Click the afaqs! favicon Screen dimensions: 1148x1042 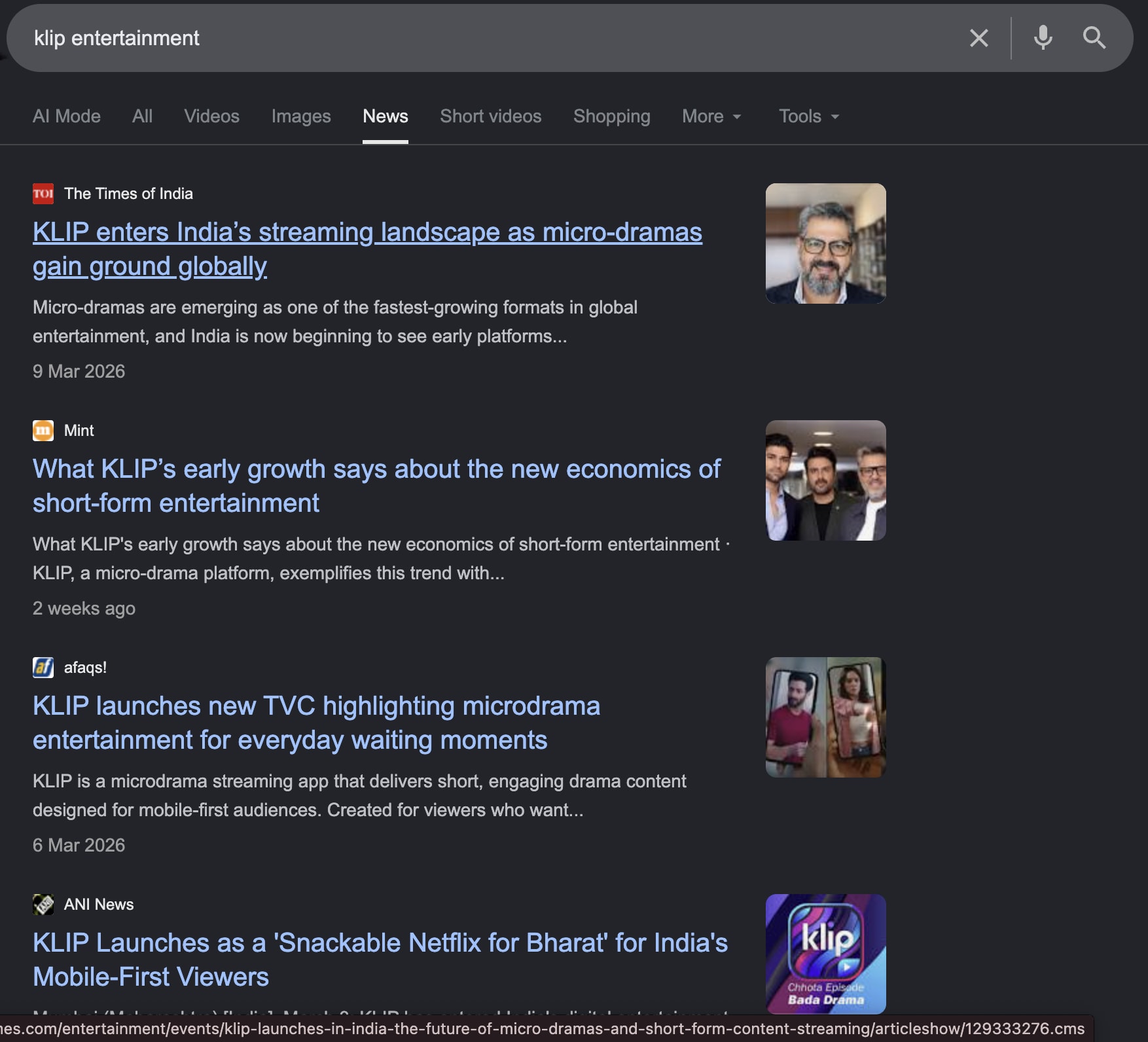click(x=43, y=668)
